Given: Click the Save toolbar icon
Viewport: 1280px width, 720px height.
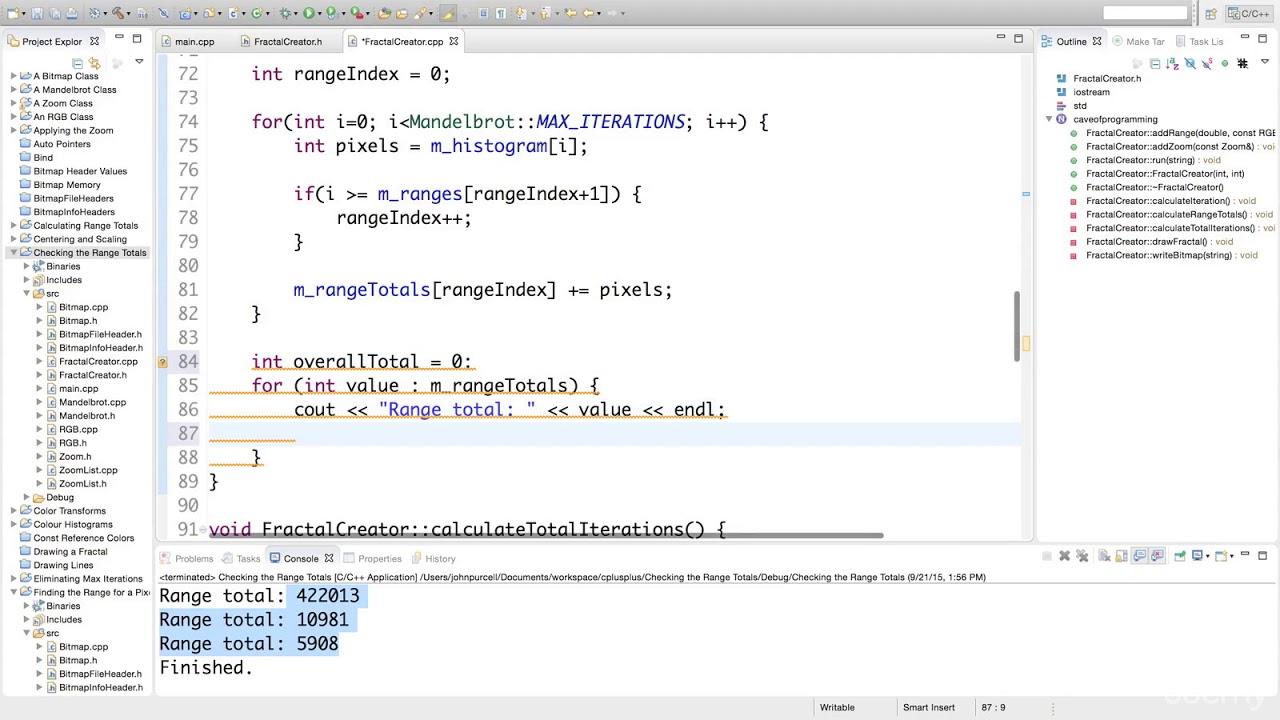Looking at the screenshot, I should click(37, 13).
